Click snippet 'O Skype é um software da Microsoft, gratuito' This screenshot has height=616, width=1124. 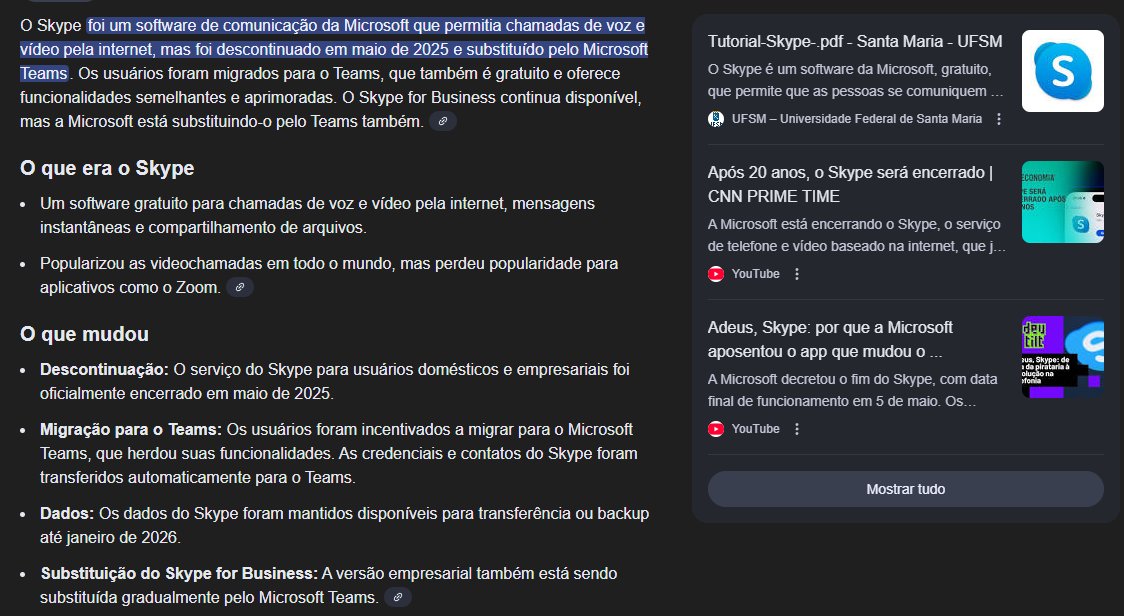849,70
